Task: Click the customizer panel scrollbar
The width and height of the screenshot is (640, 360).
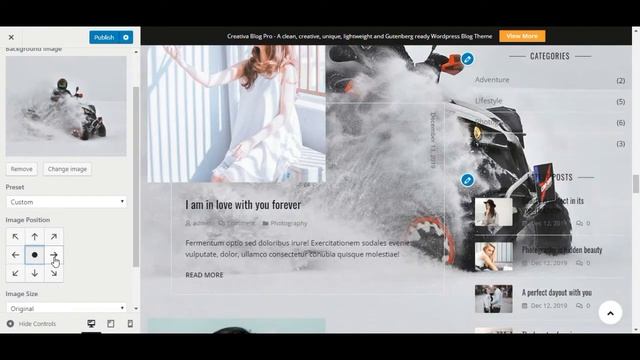Action: tap(136, 177)
